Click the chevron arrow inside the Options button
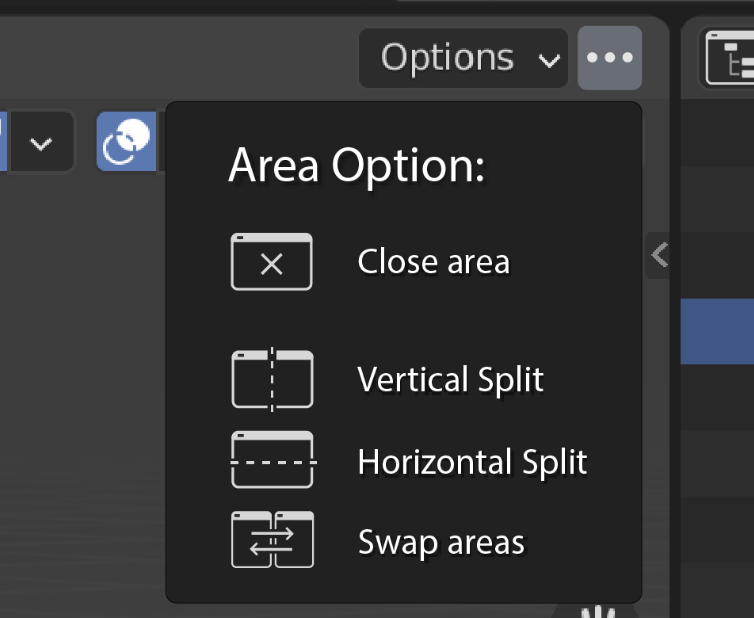Screen dimensions: 754x618 [x=549, y=60]
